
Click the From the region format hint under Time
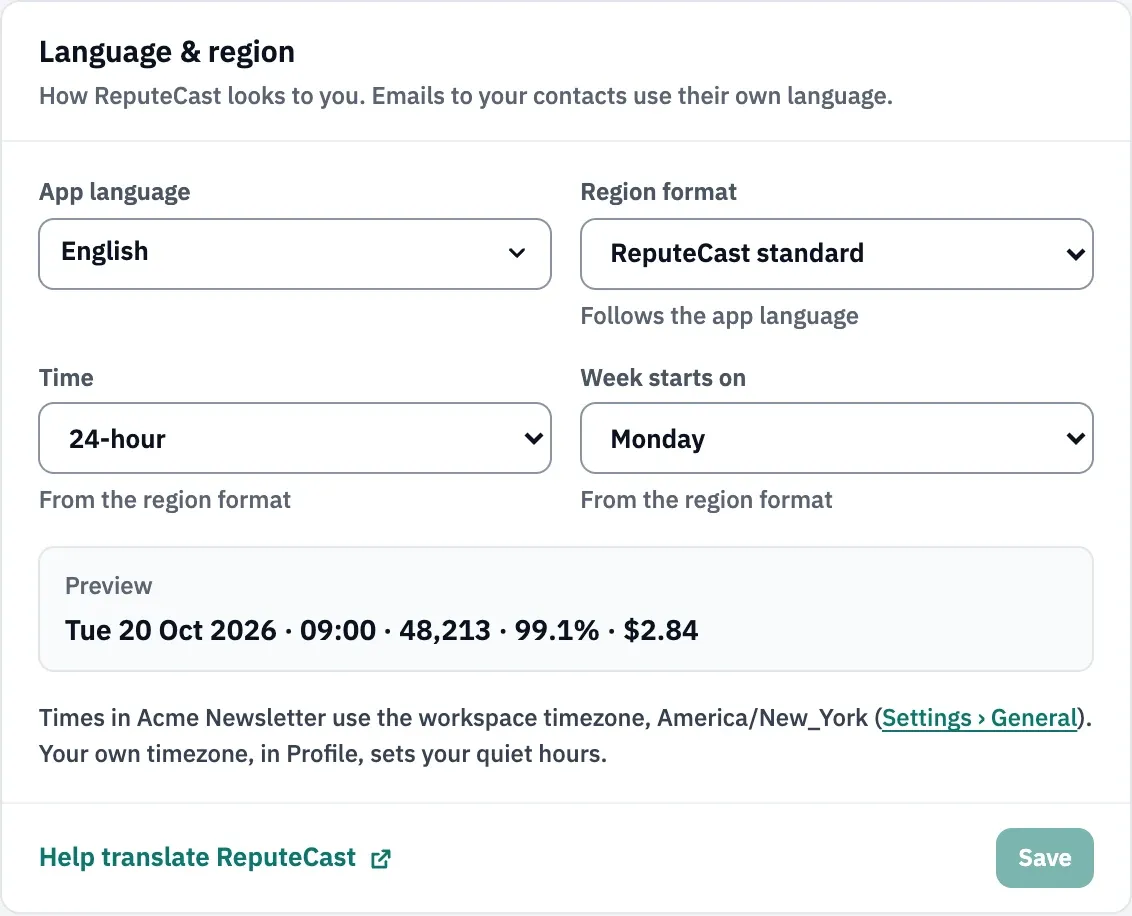coord(165,500)
